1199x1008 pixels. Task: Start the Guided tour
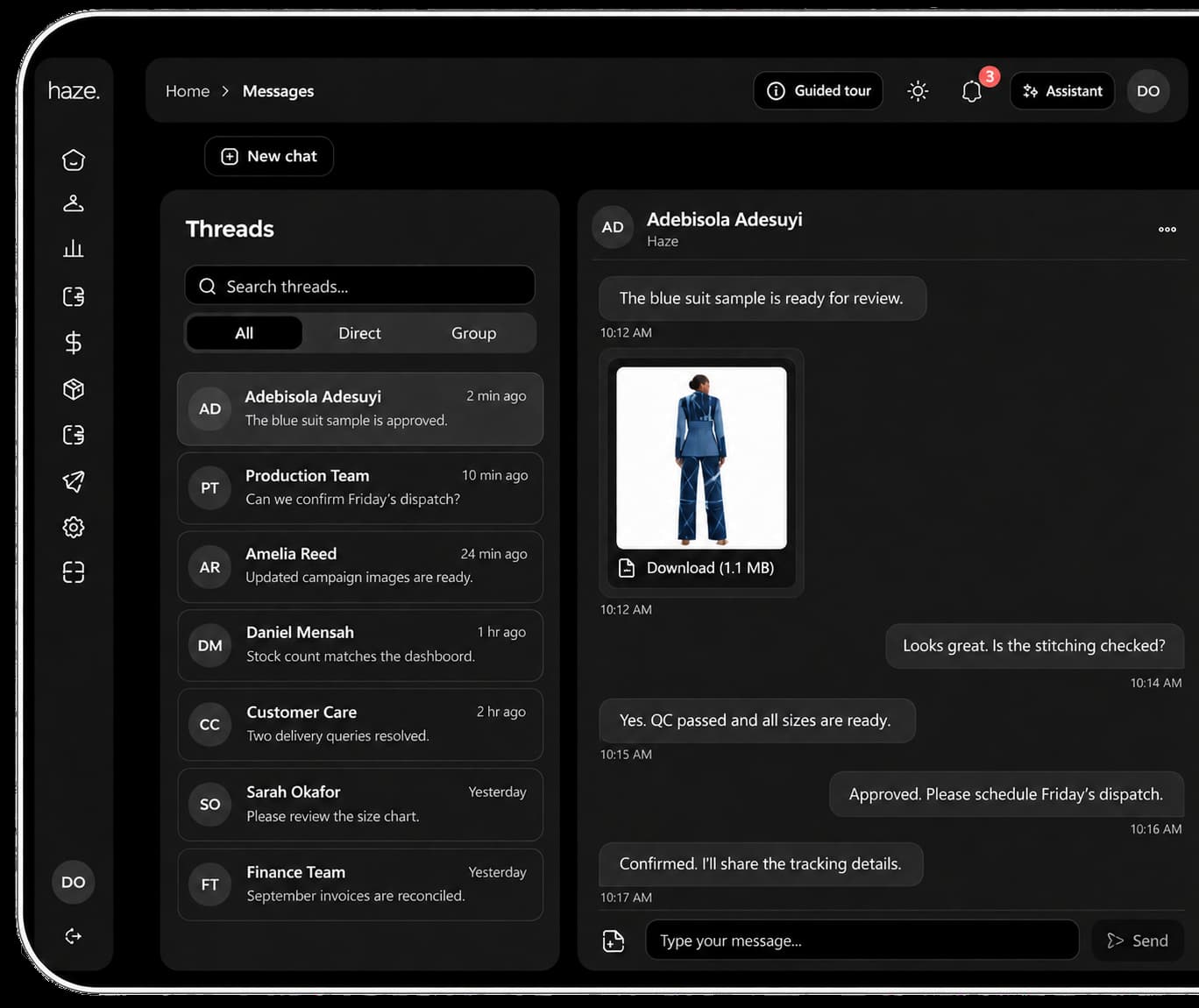[819, 91]
